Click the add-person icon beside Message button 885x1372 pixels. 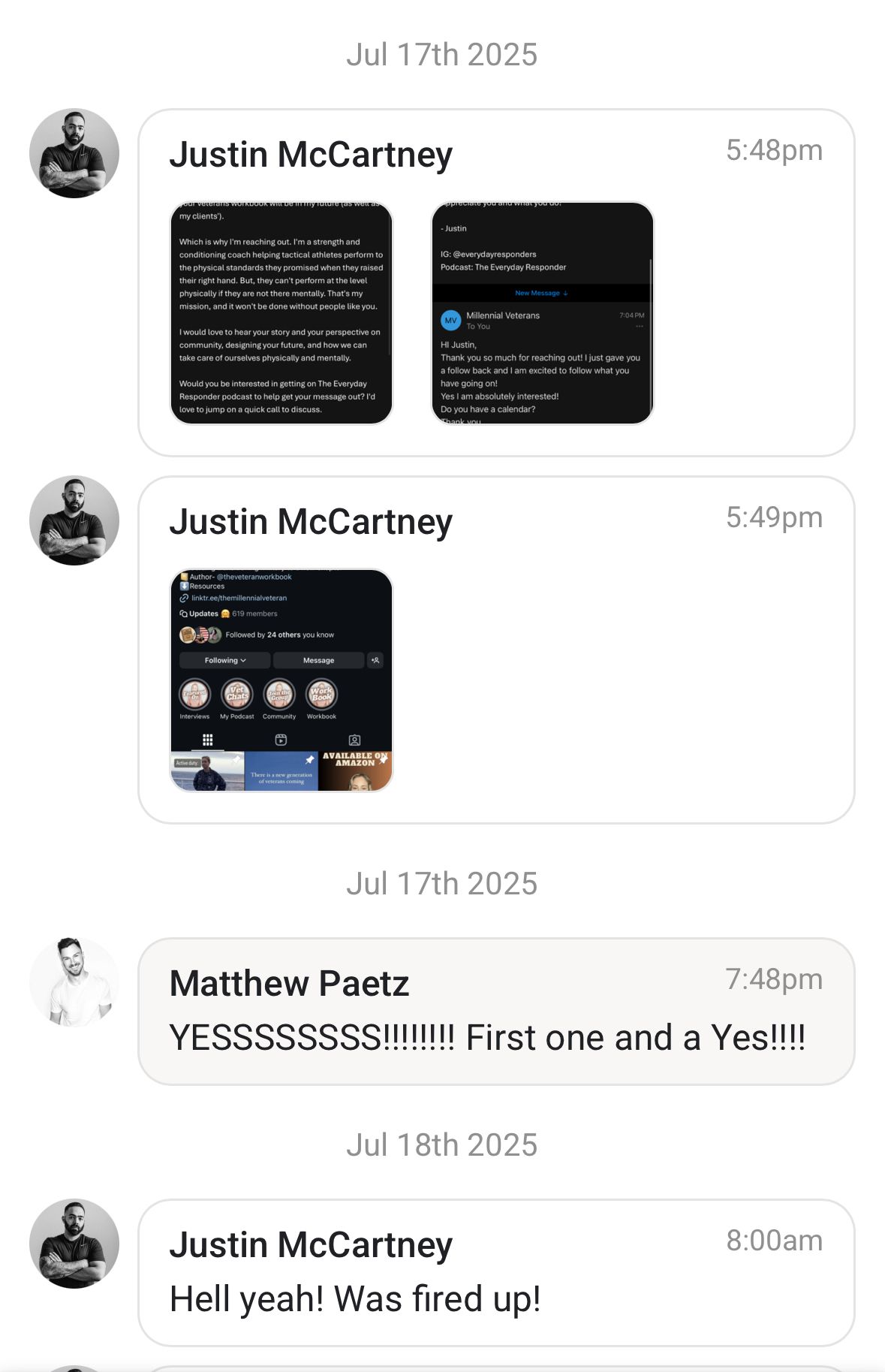click(x=375, y=660)
